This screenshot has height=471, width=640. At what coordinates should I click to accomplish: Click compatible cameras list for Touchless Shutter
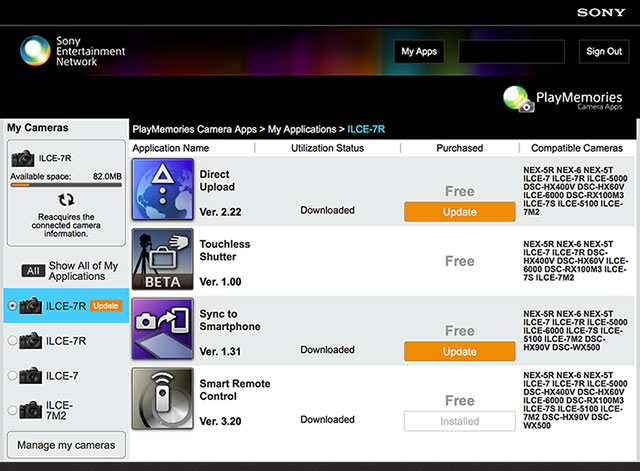tap(576, 261)
